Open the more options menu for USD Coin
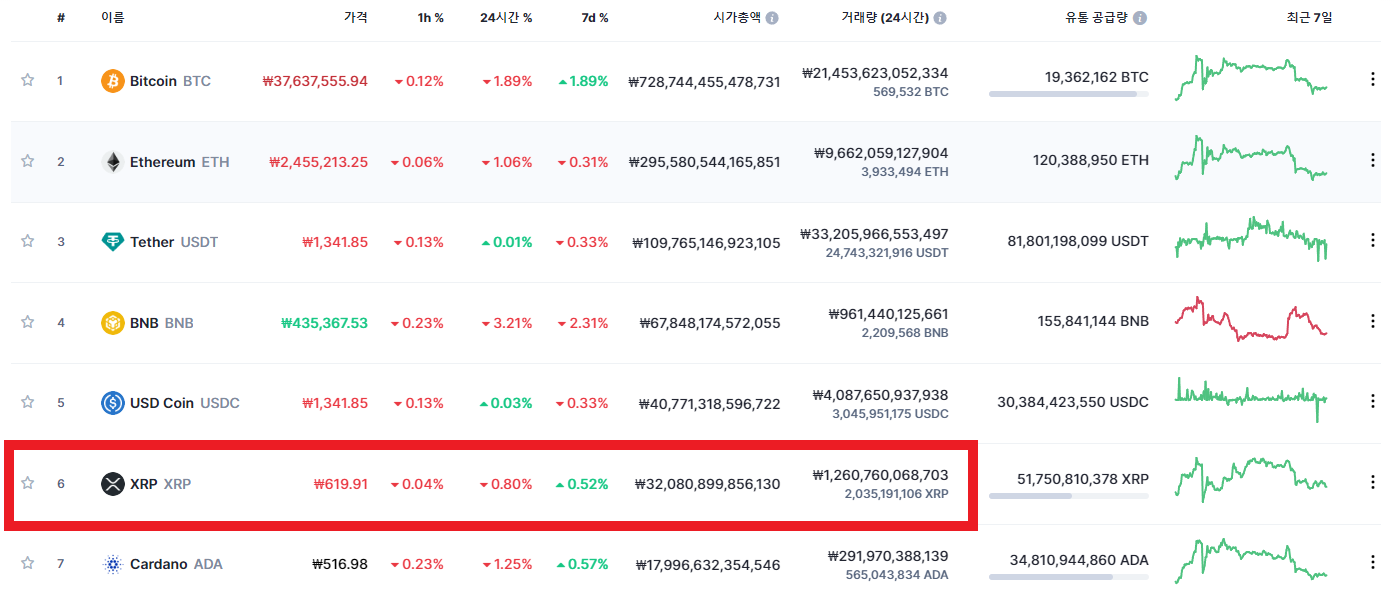This screenshot has width=1394, height=597. pos(1372,402)
